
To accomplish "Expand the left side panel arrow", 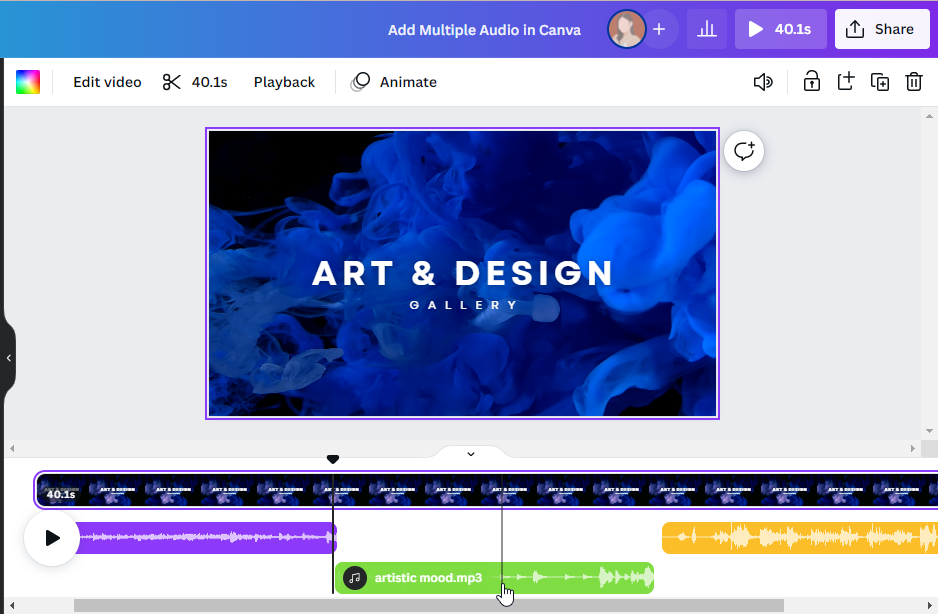I will [8, 358].
